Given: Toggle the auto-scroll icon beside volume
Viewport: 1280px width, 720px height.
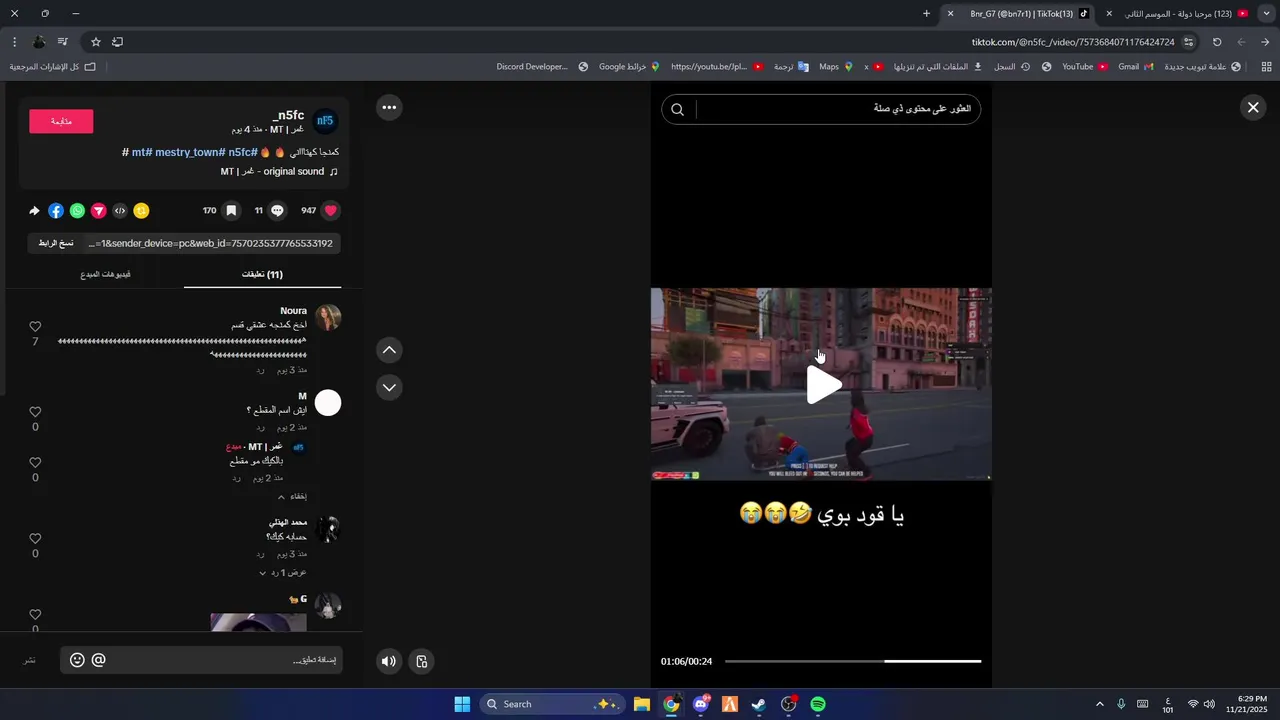Looking at the screenshot, I should coord(422,661).
